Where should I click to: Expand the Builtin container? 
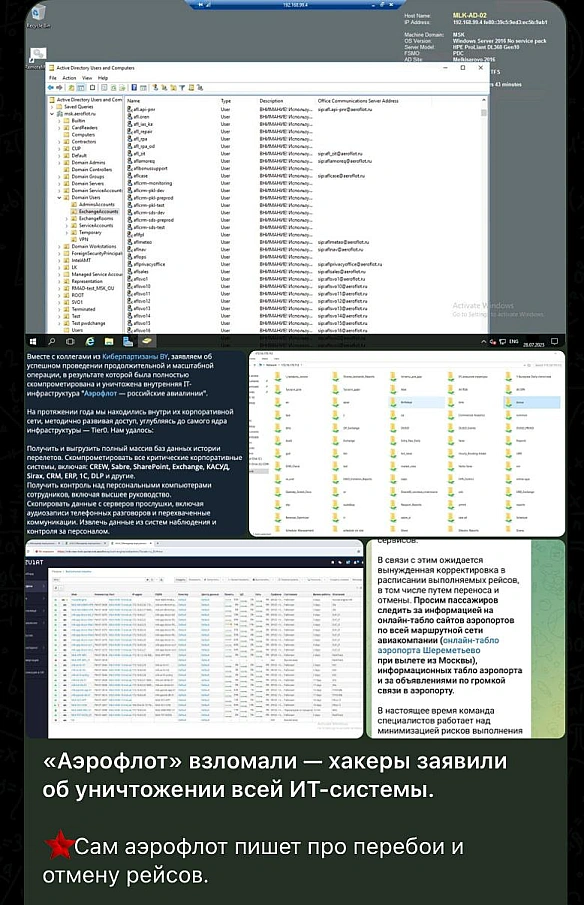click(59, 121)
